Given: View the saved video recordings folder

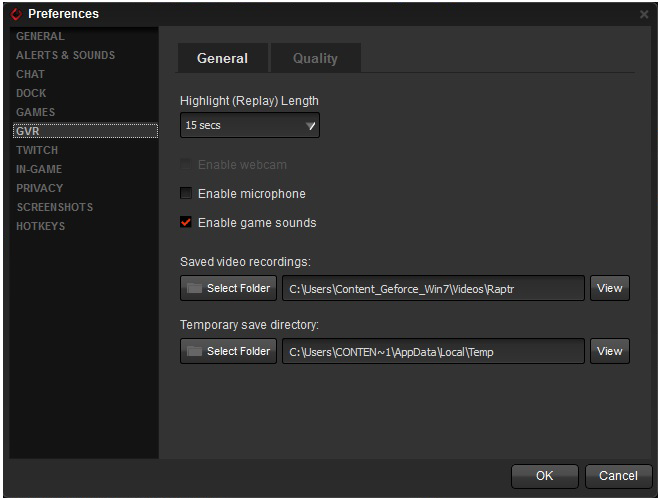Looking at the screenshot, I should [x=609, y=289].
